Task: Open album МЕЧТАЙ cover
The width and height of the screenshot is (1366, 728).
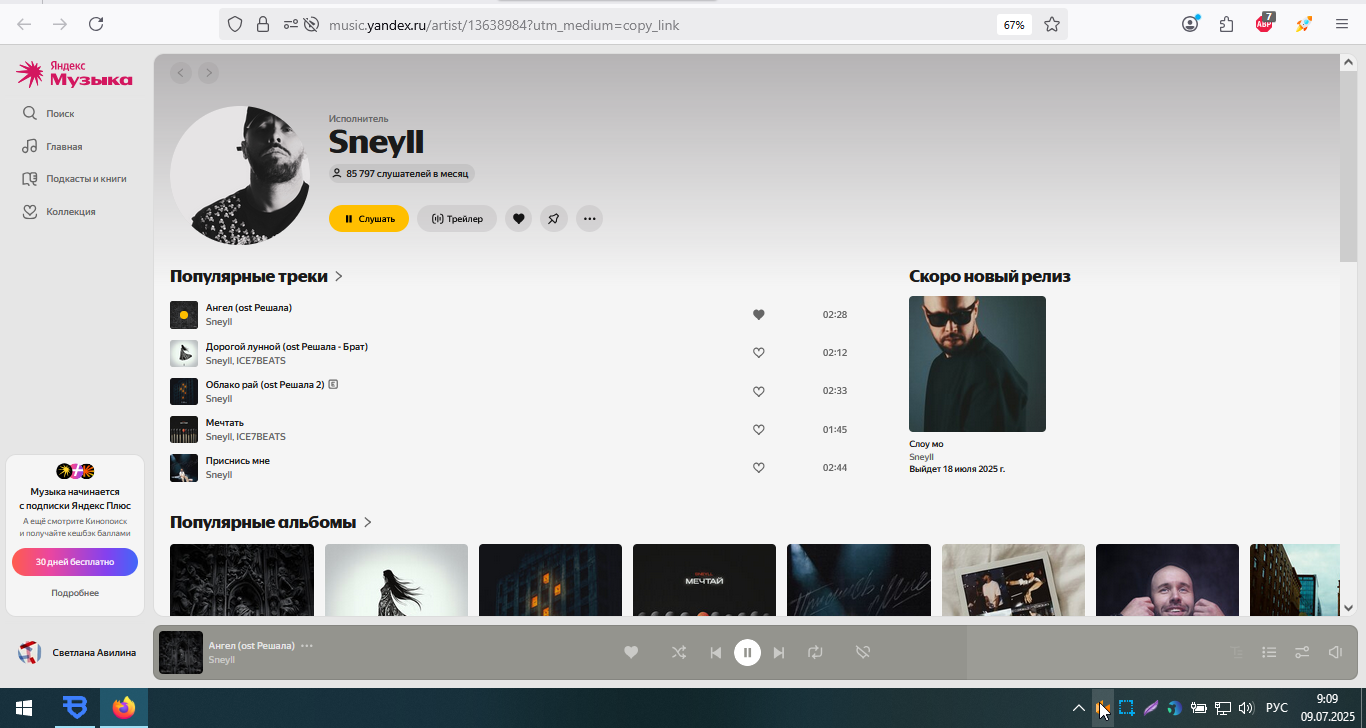Action: click(704, 580)
